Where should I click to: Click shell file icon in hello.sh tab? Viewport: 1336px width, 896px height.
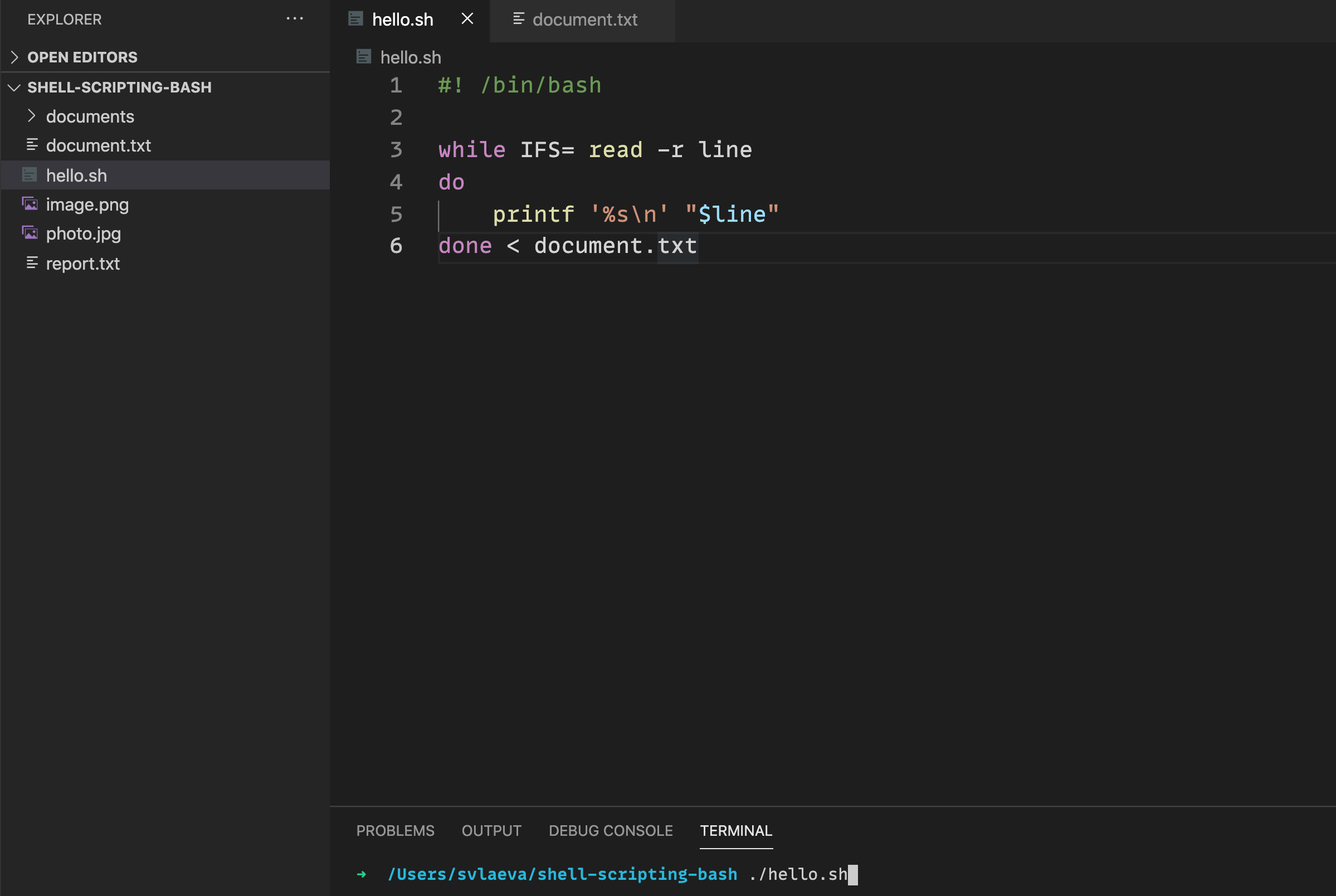point(355,19)
